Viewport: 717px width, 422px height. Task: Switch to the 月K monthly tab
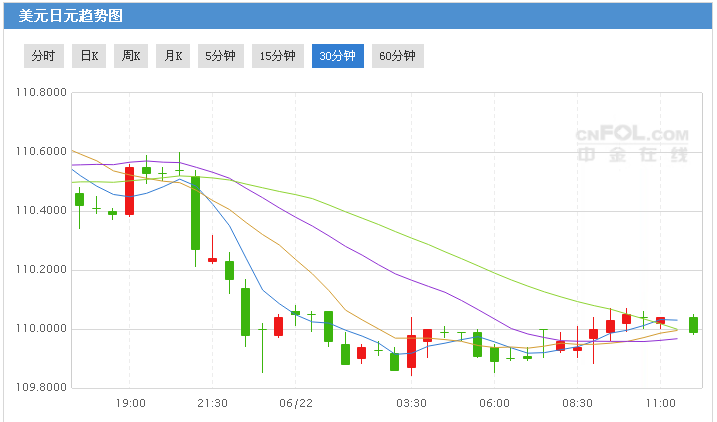(x=174, y=56)
